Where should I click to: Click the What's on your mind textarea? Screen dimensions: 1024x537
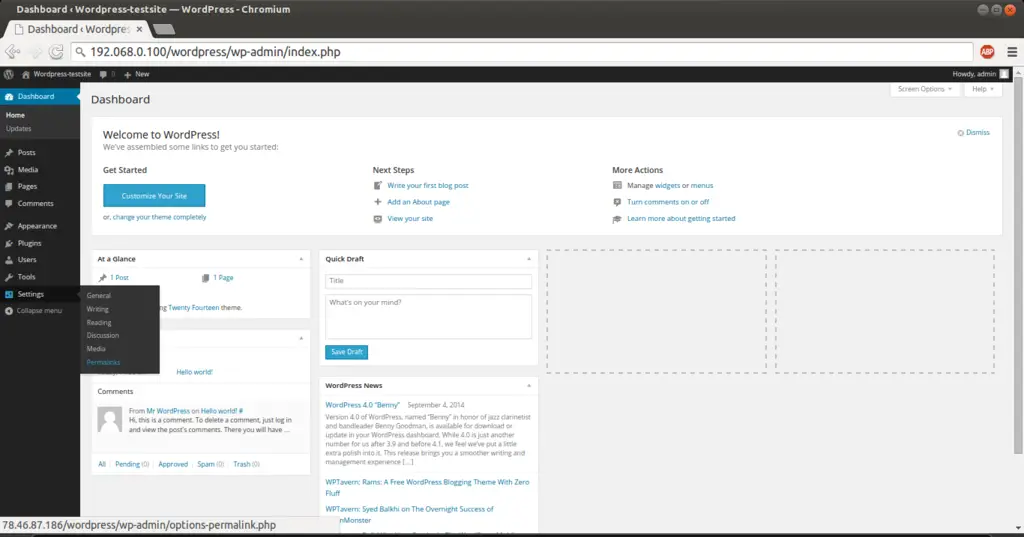(428, 317)
